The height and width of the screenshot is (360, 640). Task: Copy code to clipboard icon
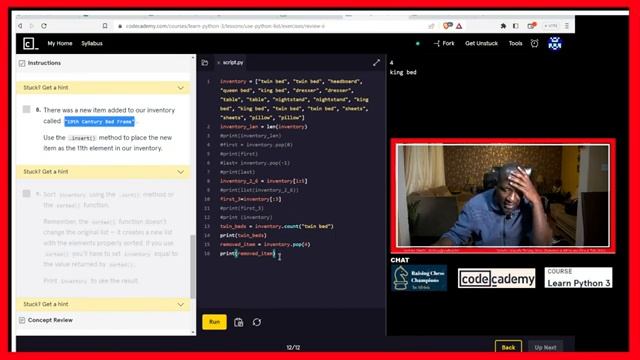[x=239, y=322]
